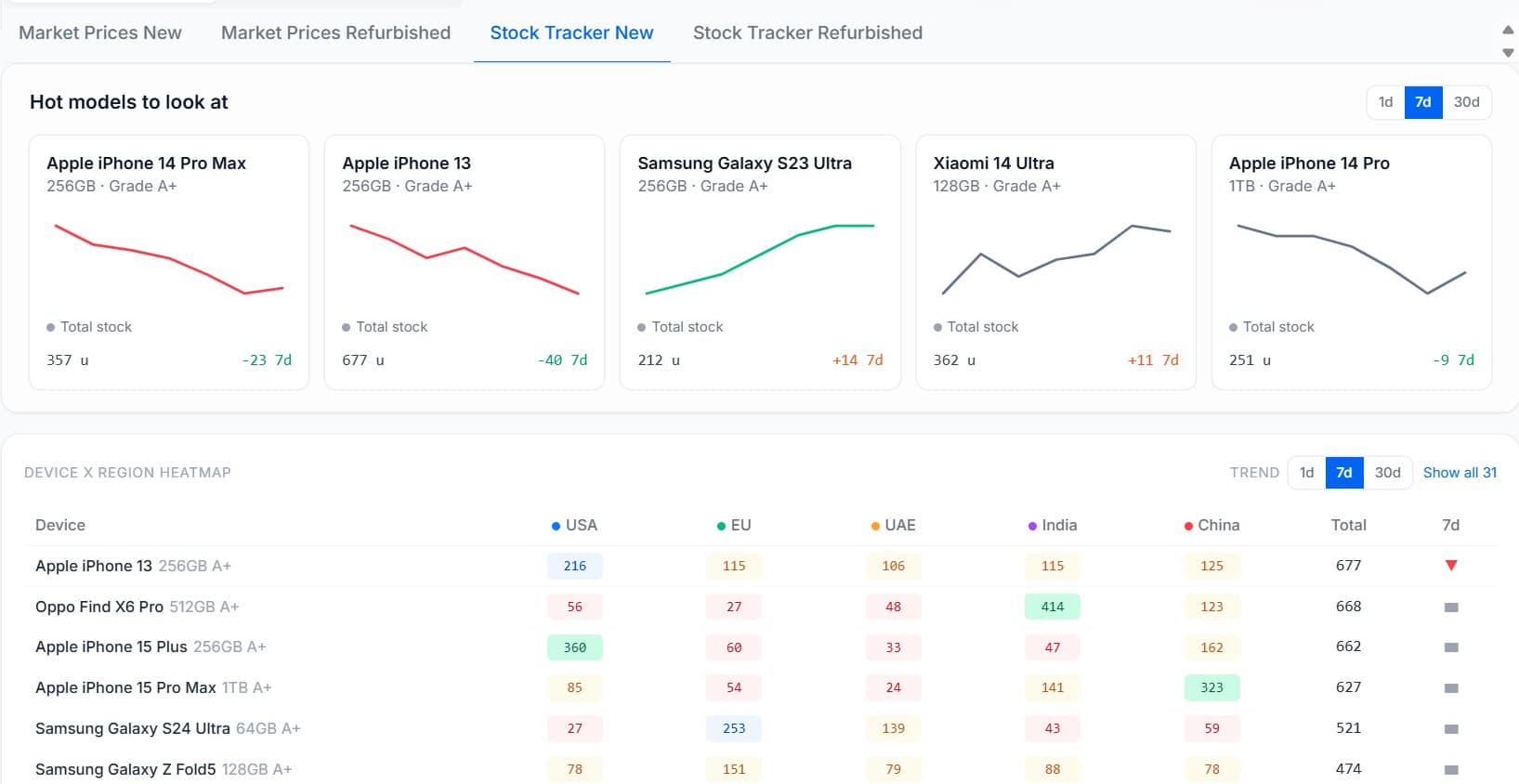
Task: Select the Apple iPhone 15 Plus row
Action: click(760, 647)
